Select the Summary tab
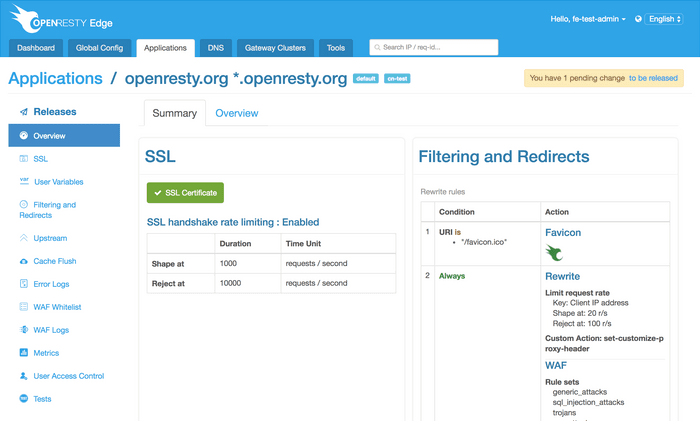This screenshot has height=421, width=700. tap(175, 113)
